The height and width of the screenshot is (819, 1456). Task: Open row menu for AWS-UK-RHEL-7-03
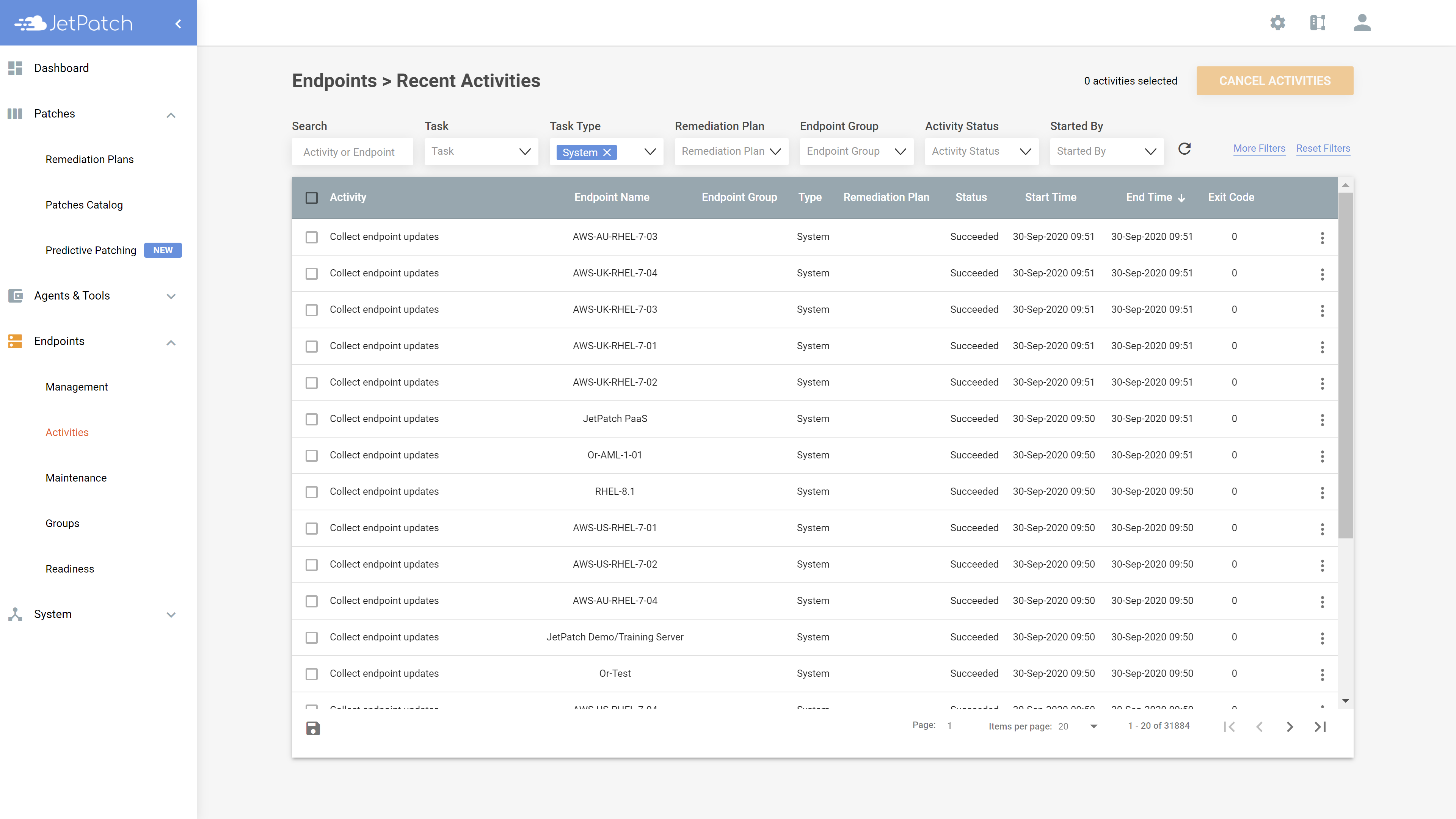(x=1322, y=310)
